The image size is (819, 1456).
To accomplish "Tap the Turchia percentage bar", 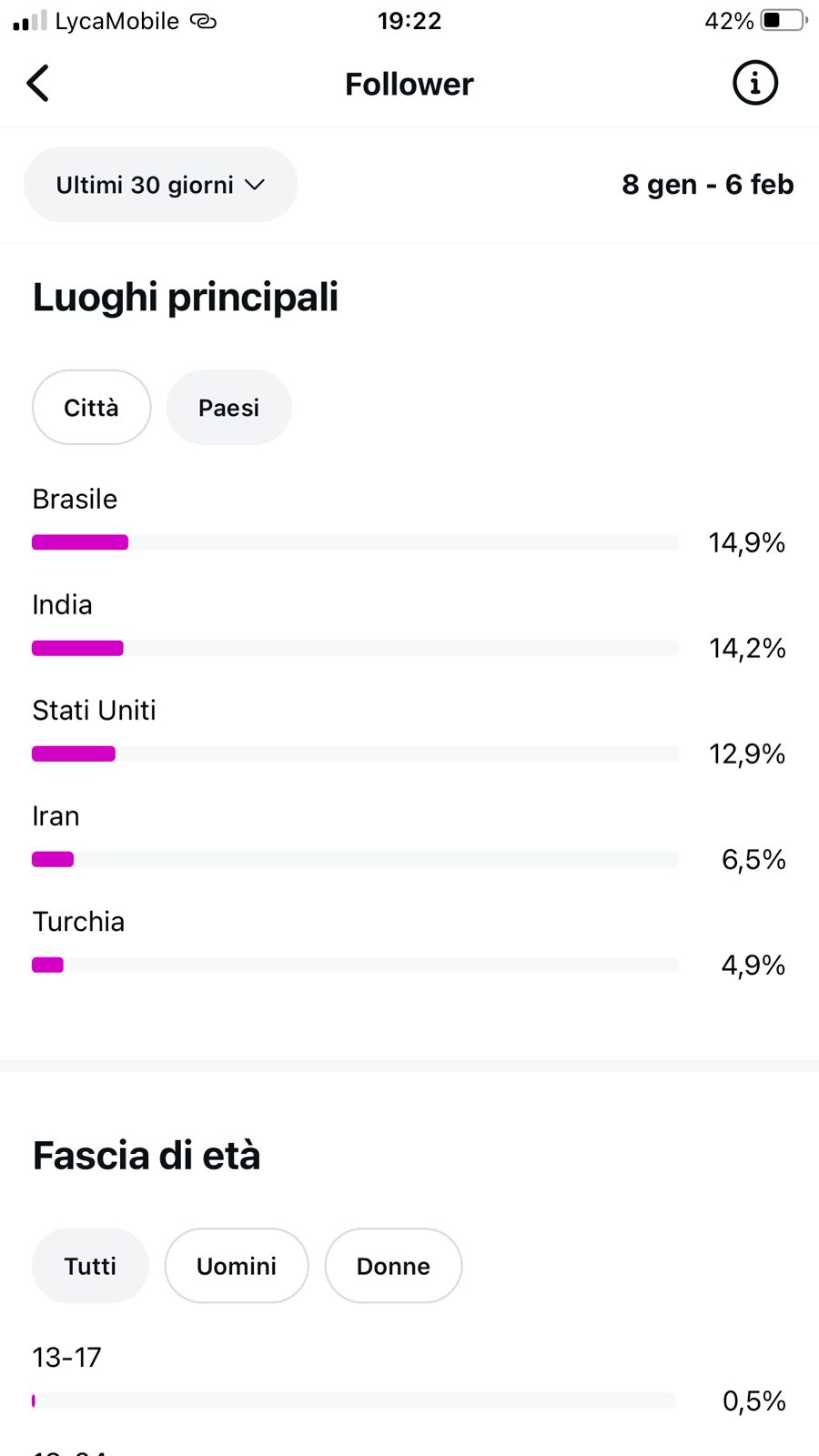I will (355, 965).
